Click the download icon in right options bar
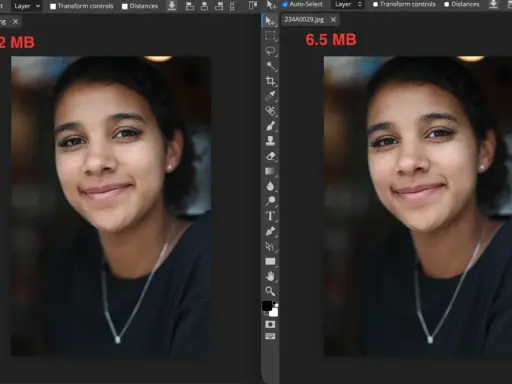The width and height of the screenshot is (512, 384). 494,4
